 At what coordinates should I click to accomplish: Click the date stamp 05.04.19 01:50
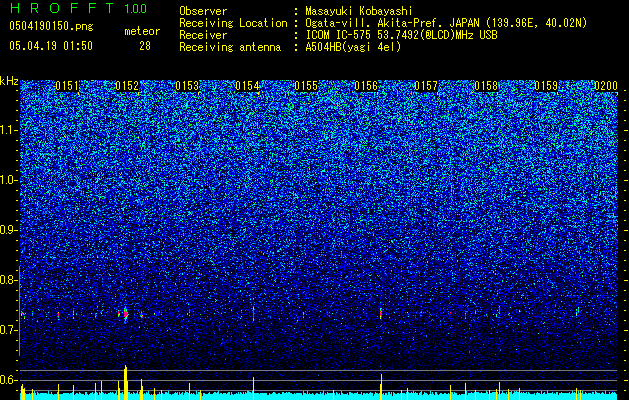click(51, 46)
